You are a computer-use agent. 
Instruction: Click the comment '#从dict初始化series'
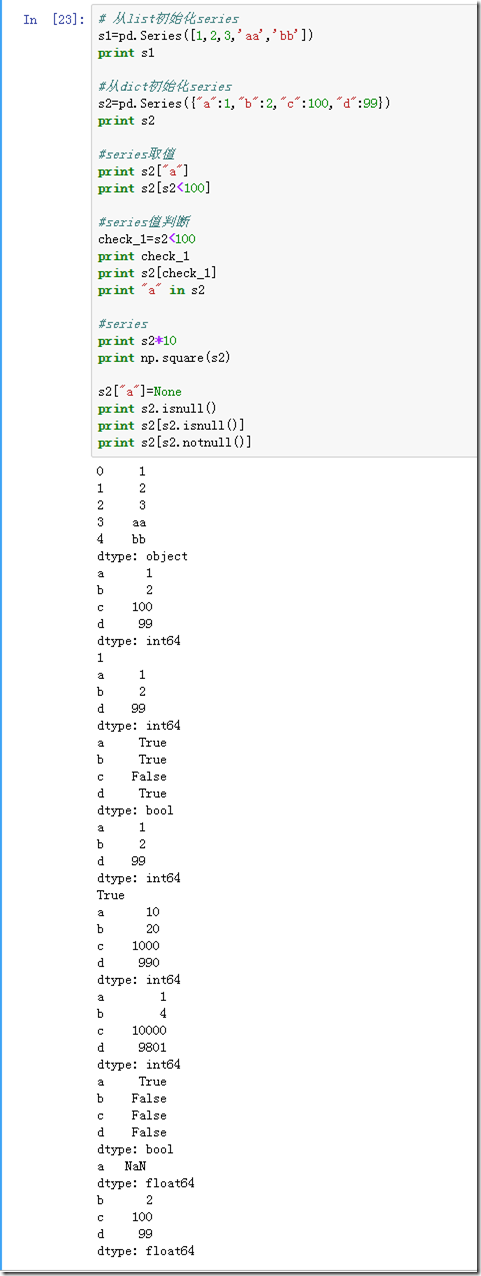click(165, 87)
